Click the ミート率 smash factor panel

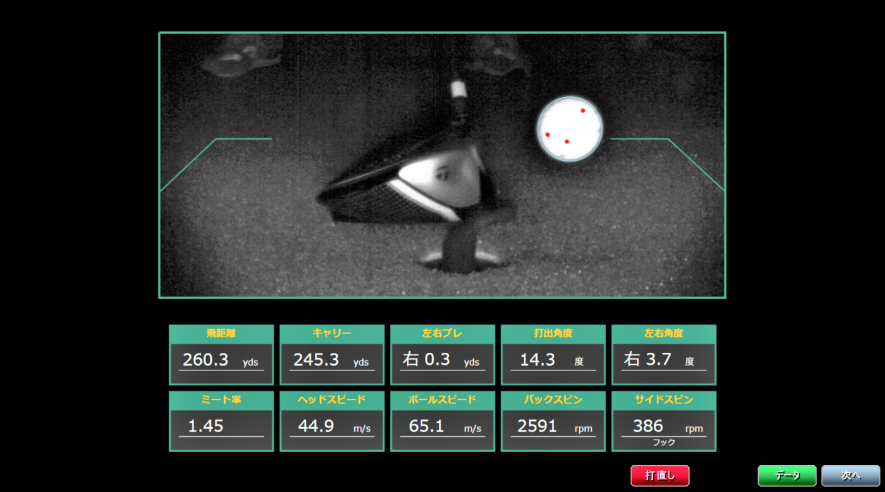(x=221, y=421)
